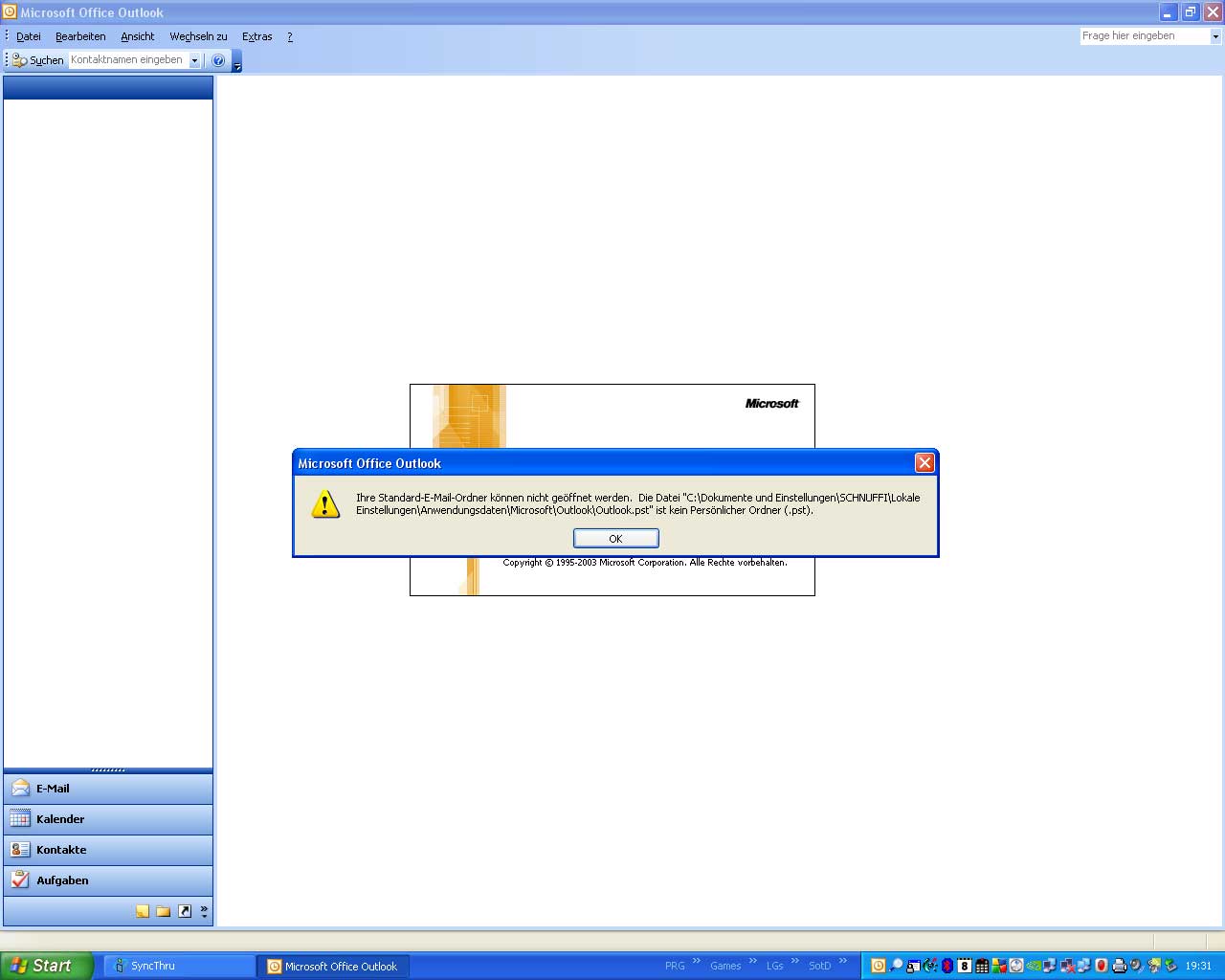1225x980 pixels.
Task: Click the speaker volume tray icon
Action: pos(1137,966)
